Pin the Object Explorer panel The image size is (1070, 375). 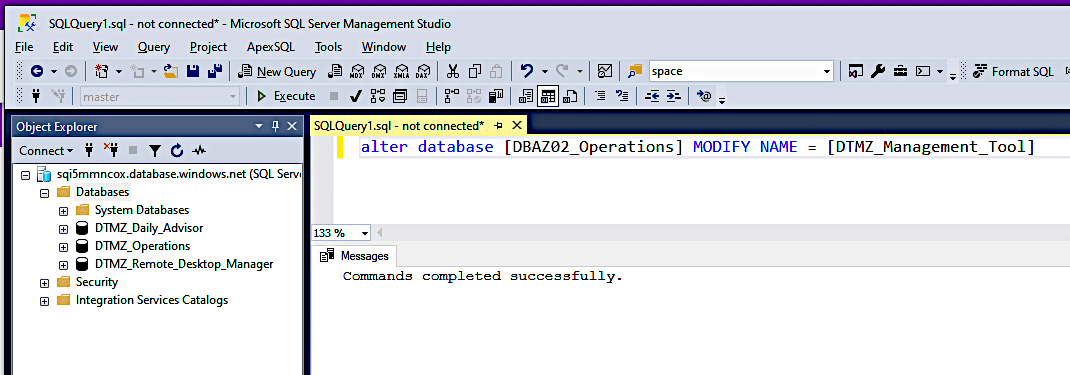pyautogui.click(x=276, y=126)
